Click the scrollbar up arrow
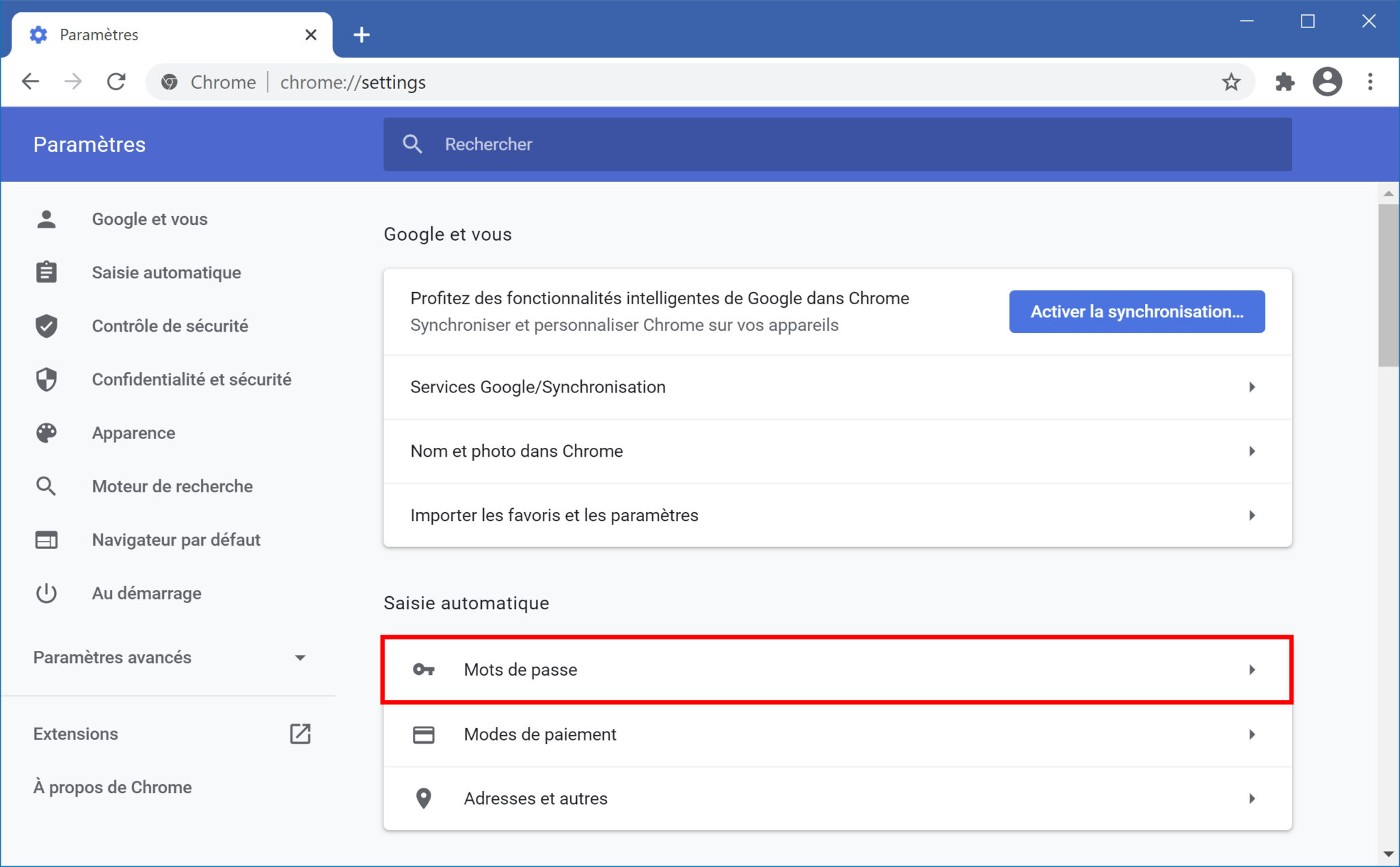1400x867 pixels. (x=1388, y=194)
